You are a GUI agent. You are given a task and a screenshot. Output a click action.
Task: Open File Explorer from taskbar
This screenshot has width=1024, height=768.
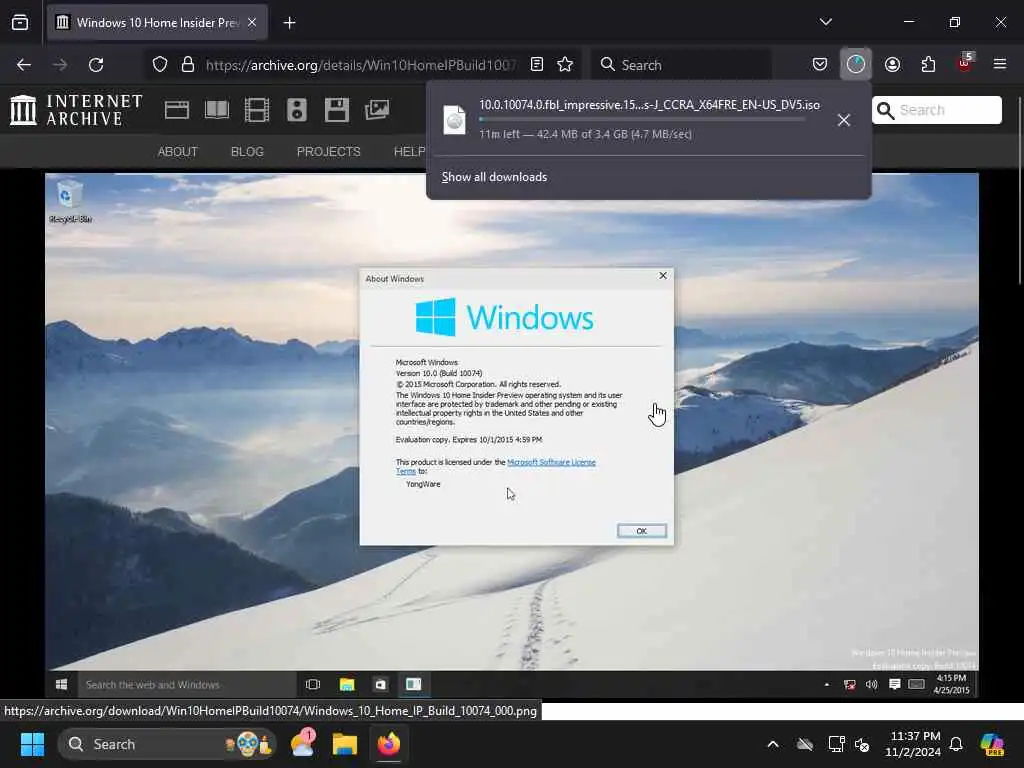(x=345, y=744)
